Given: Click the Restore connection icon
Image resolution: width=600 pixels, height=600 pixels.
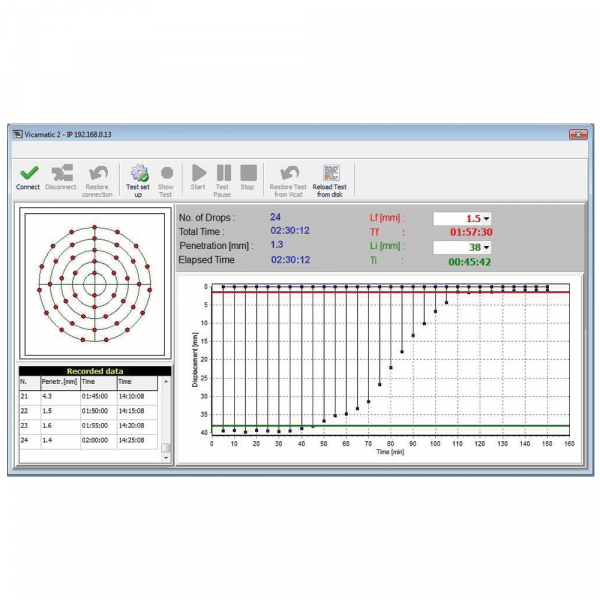Looking at the screenshot, I should click(x=97, y=173).
